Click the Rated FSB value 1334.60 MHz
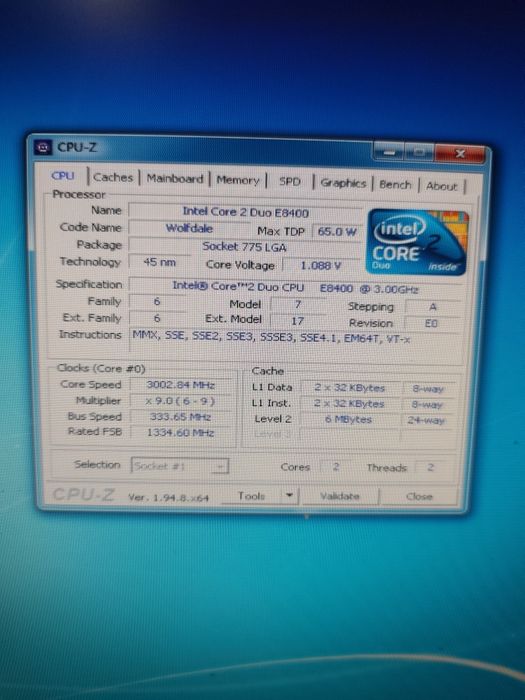This screenshot has height=700, width=525. [x=181, y=433]
